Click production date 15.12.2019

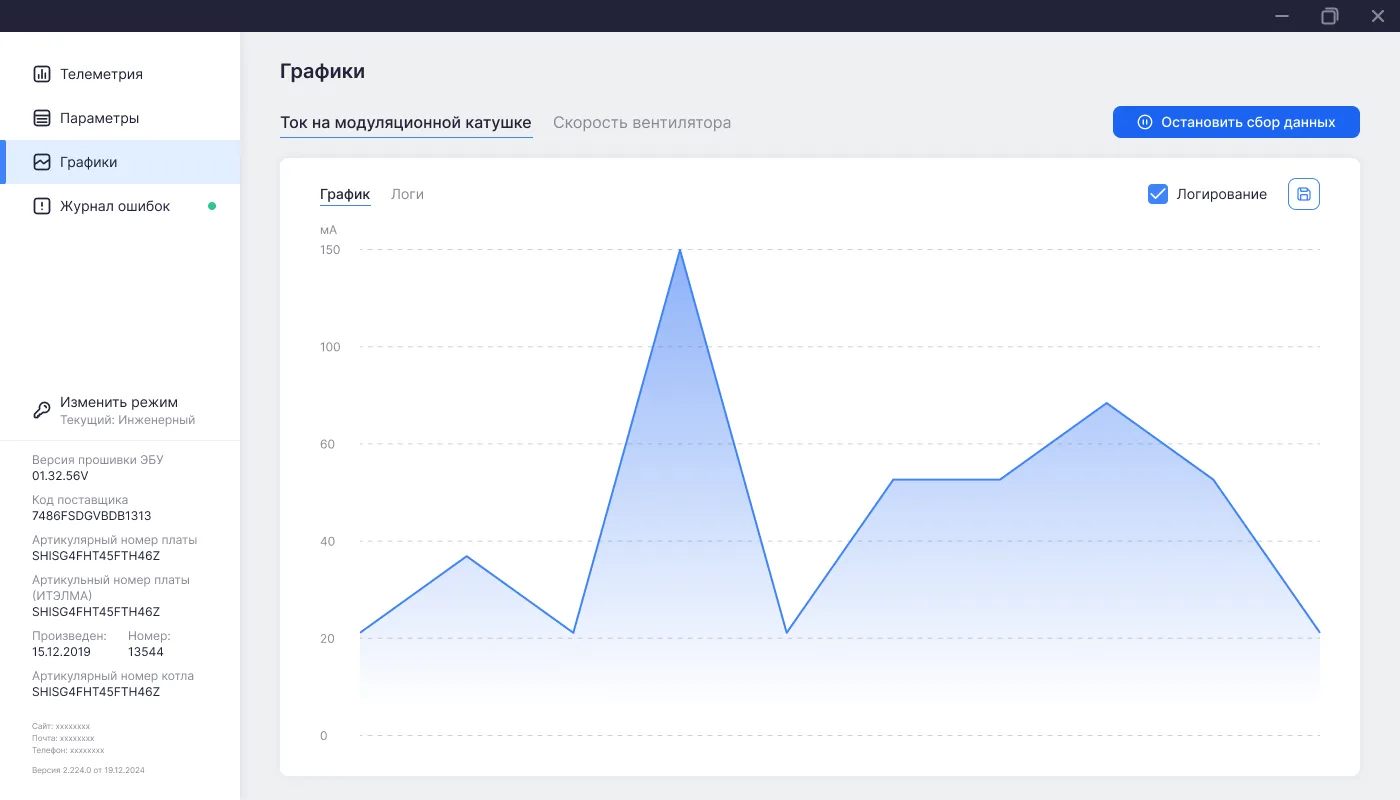tap(61, 652)
